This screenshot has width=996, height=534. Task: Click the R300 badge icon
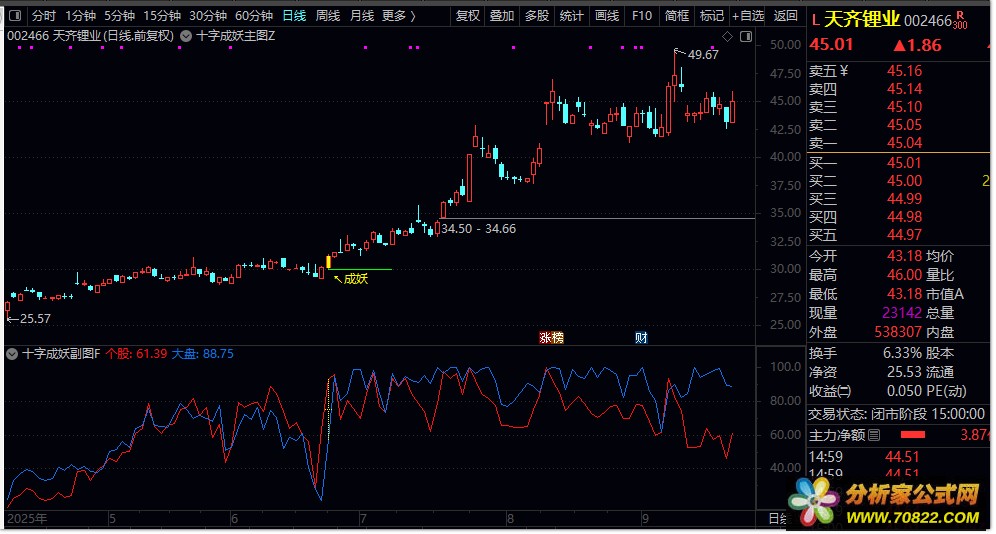(x=960, y=20)
